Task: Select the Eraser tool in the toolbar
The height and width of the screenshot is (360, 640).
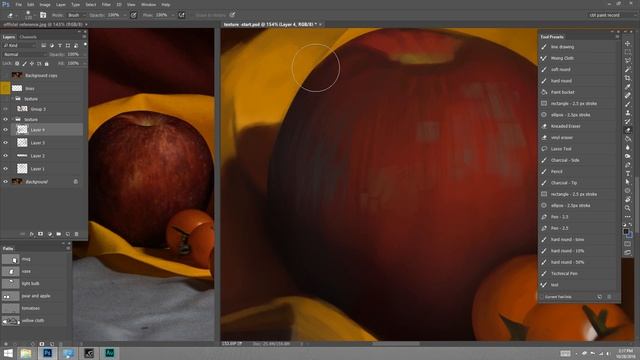Action: 628,130
